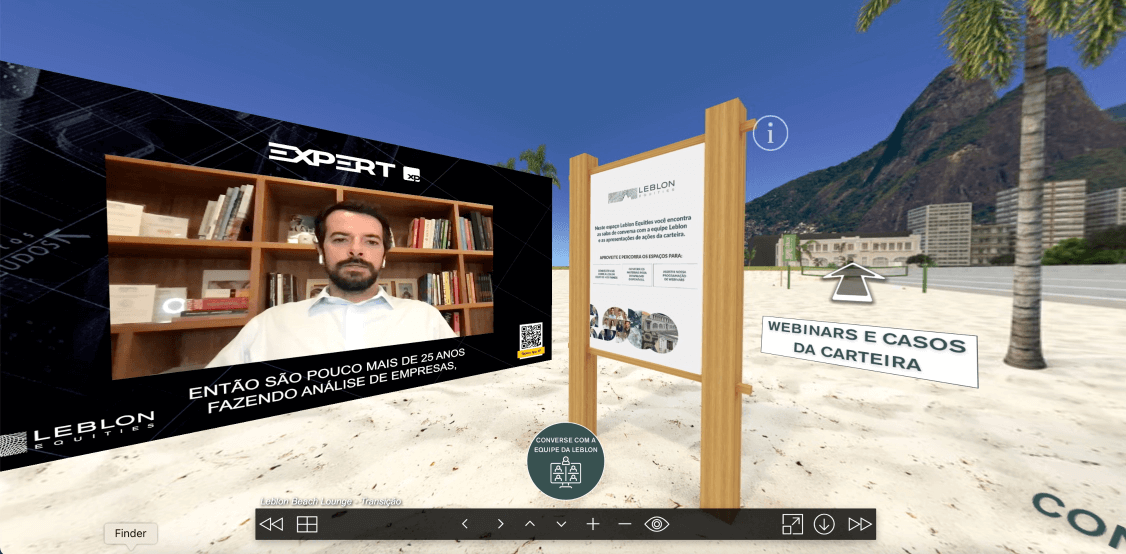Viewport: 1126px width, 554px height.
Task: Go to previous scene with double-left arrows
Action: (271, 524)
